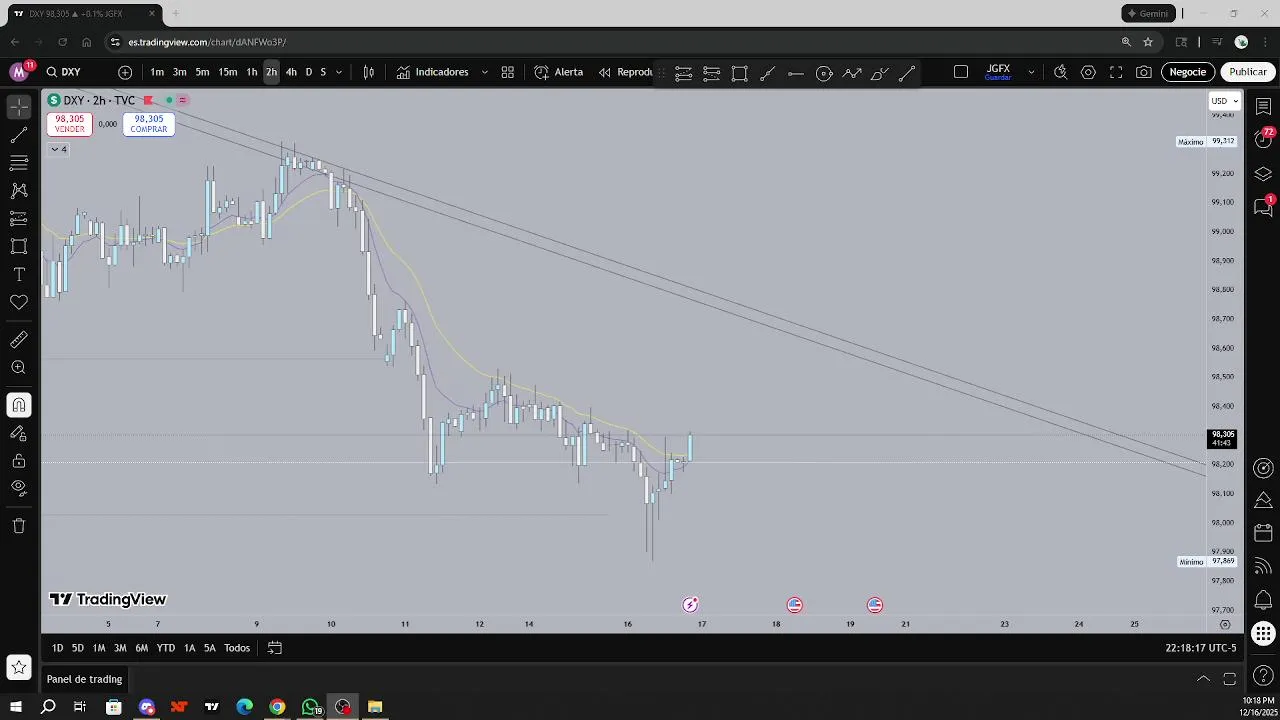1280x720 pixels.
Task: Enter fullscreen mode
Action: [x=1116, y=72]
